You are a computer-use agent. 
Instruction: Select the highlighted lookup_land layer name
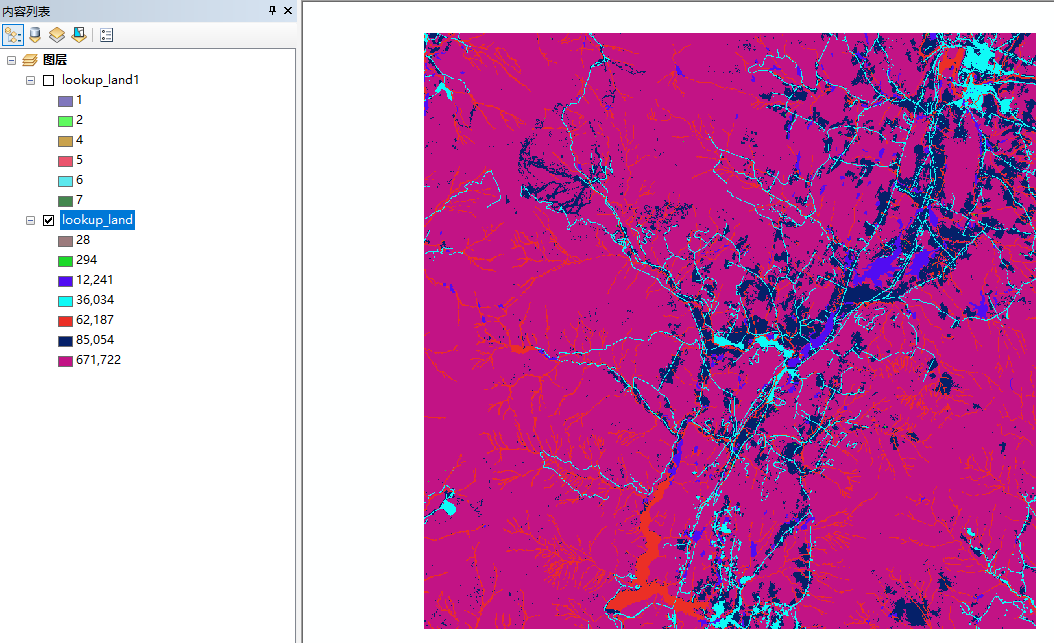[x=97, y=220]
